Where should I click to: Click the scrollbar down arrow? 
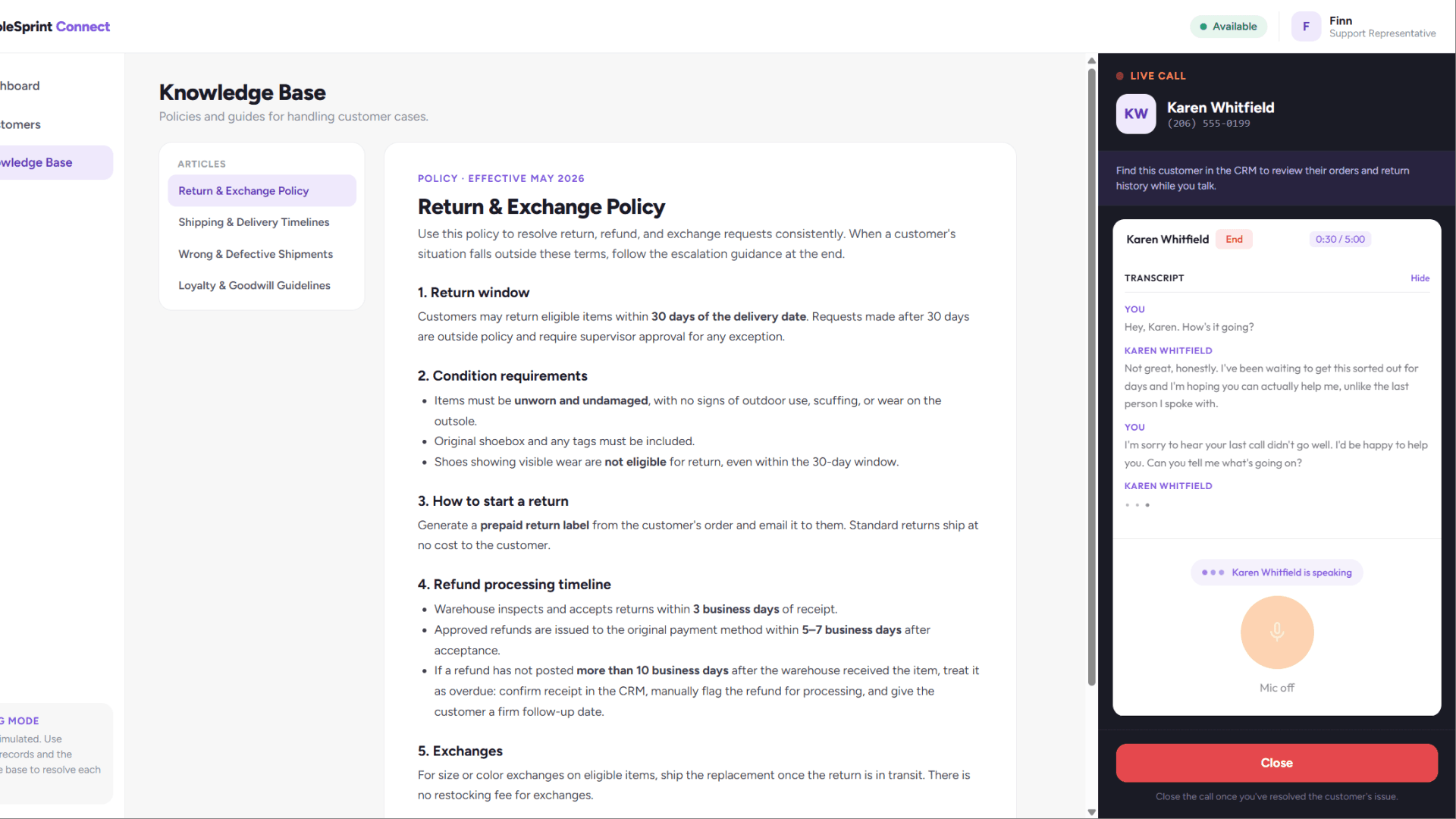tap(1092, 812)
